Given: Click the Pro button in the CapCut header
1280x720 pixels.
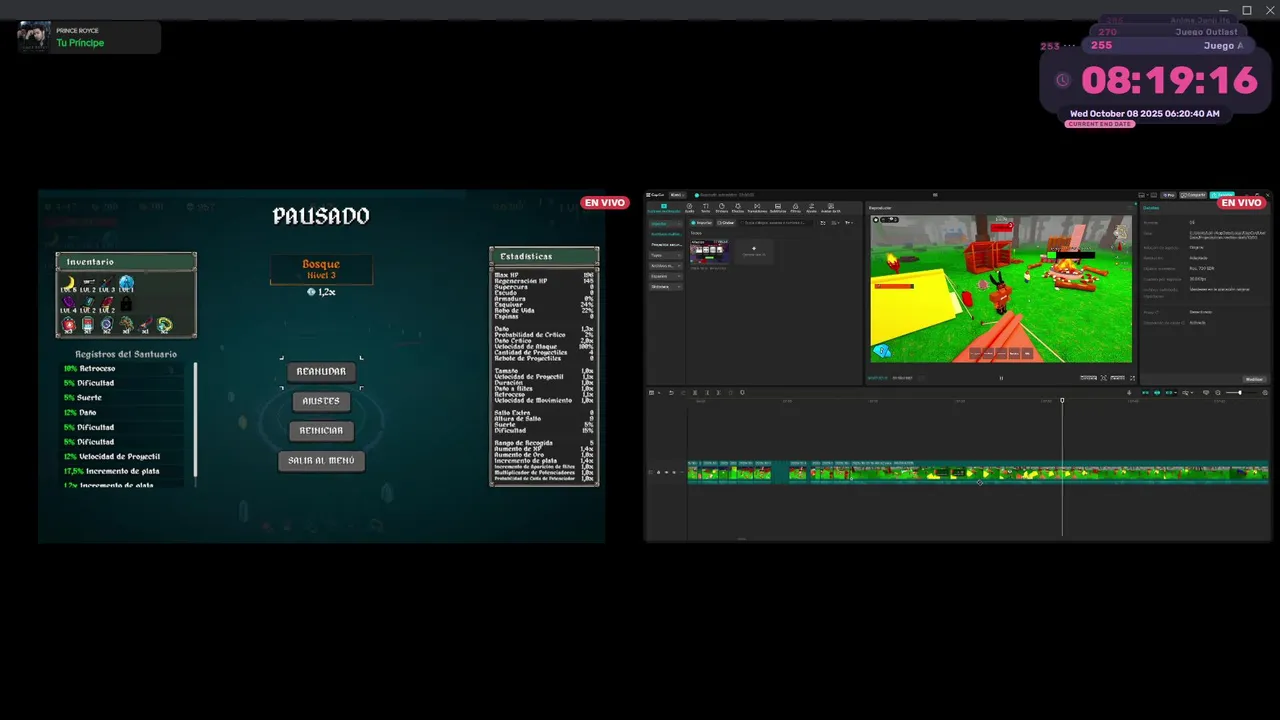Looking at the screenshot, I should point(1168,195).
